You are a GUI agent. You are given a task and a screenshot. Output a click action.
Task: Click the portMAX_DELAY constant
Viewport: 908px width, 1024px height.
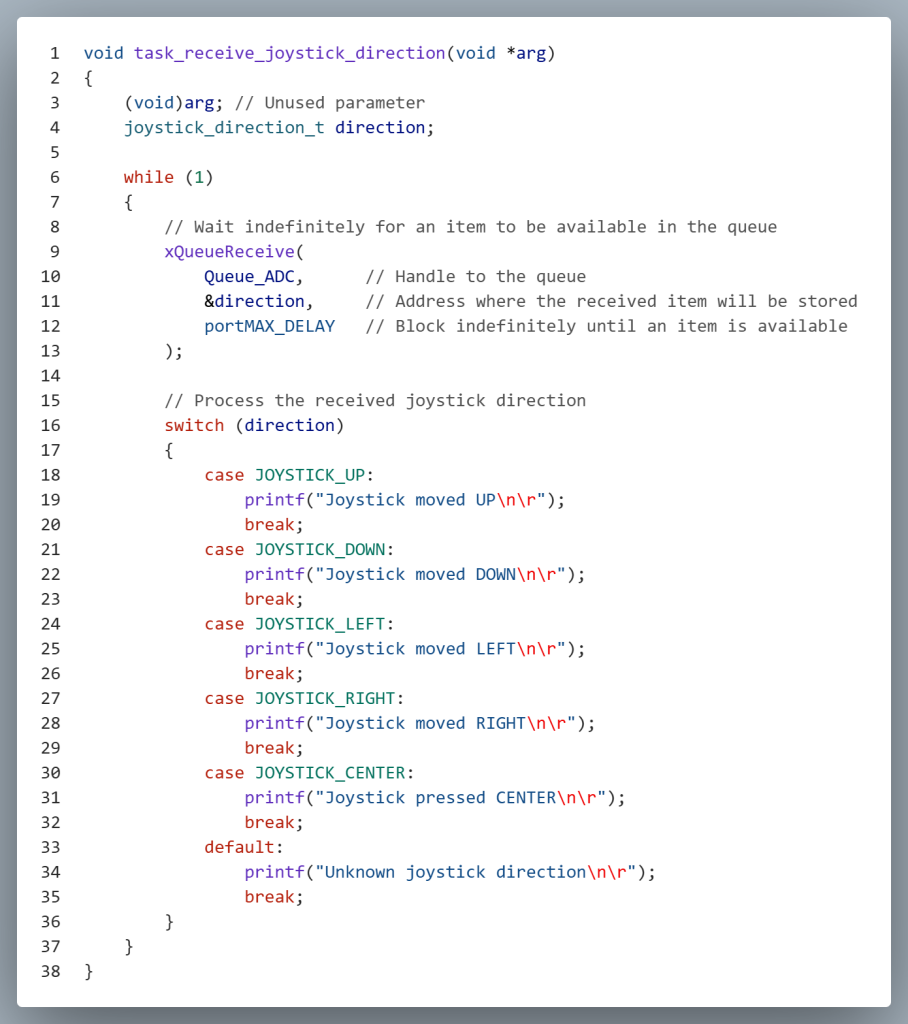tap(269, 326)
